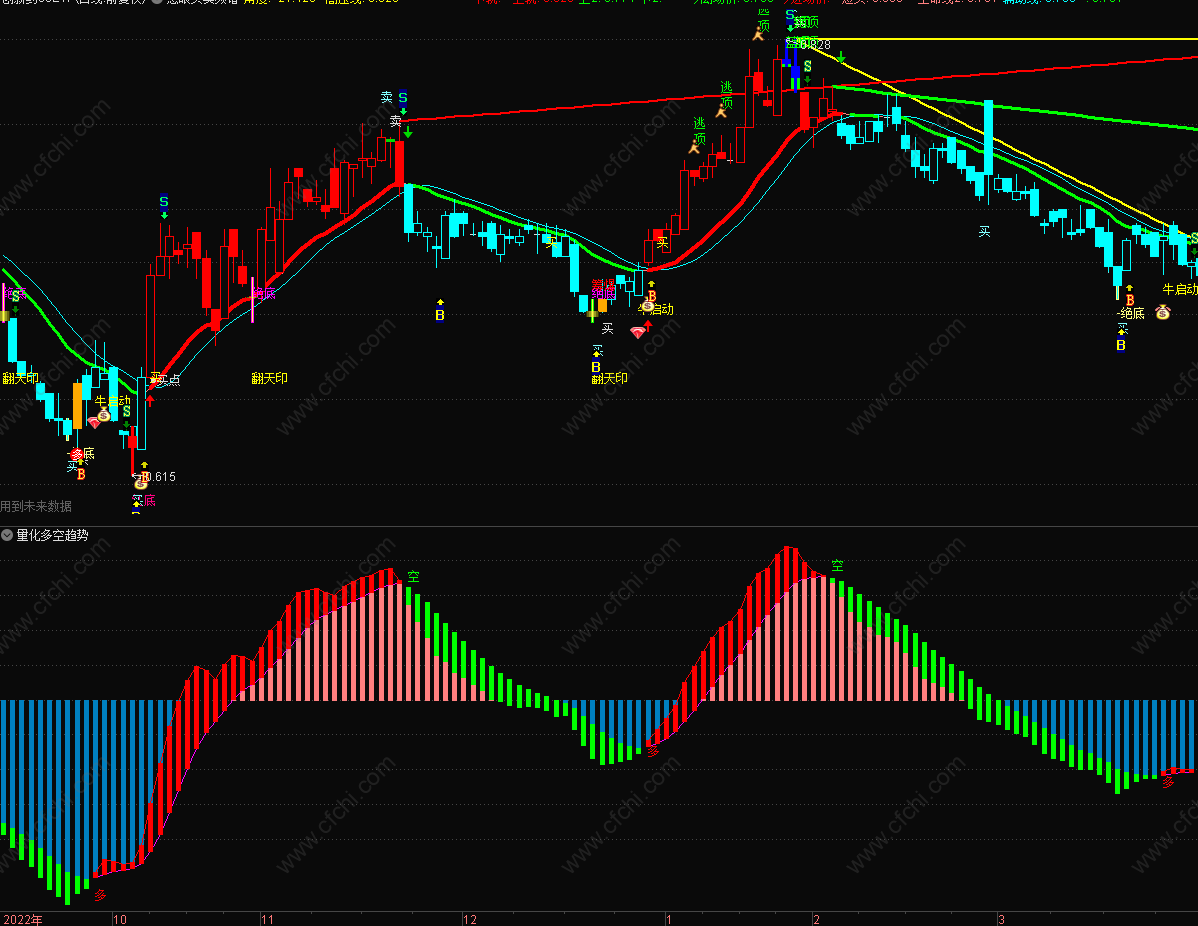
Task: Click the white 卖 label at November peak
Action: tap(395, 121)
